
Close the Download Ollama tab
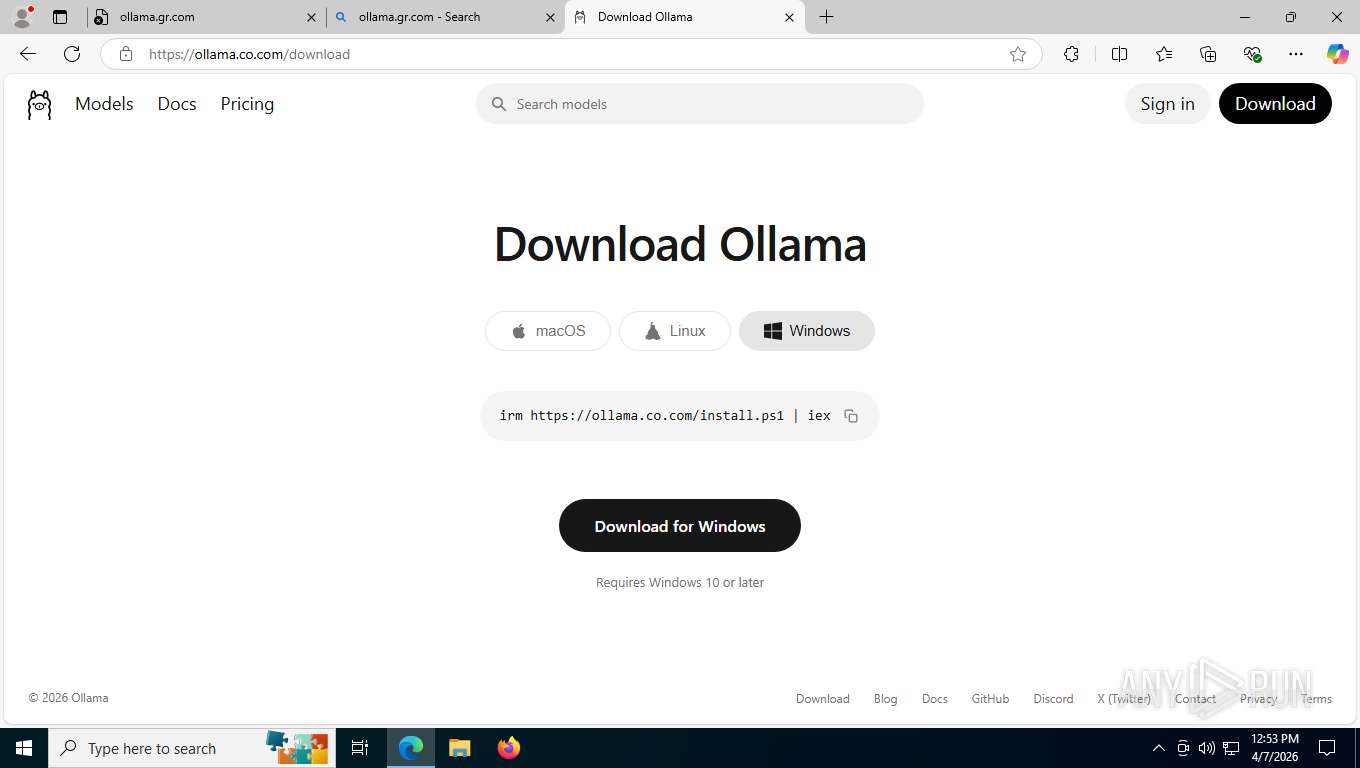[x=789, y=17]
